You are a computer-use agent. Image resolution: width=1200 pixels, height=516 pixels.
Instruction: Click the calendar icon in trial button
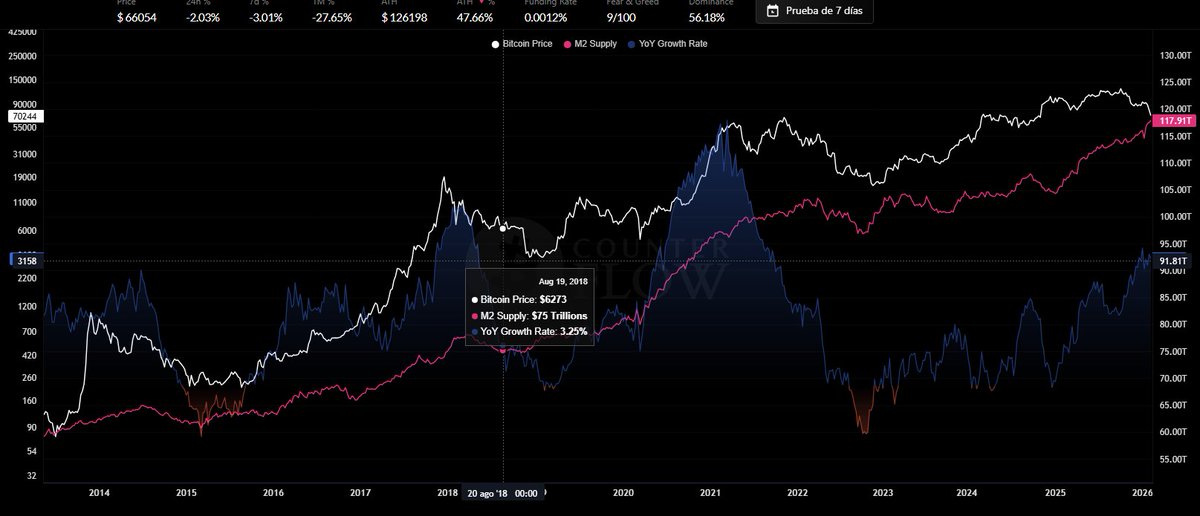coord(773,12)
